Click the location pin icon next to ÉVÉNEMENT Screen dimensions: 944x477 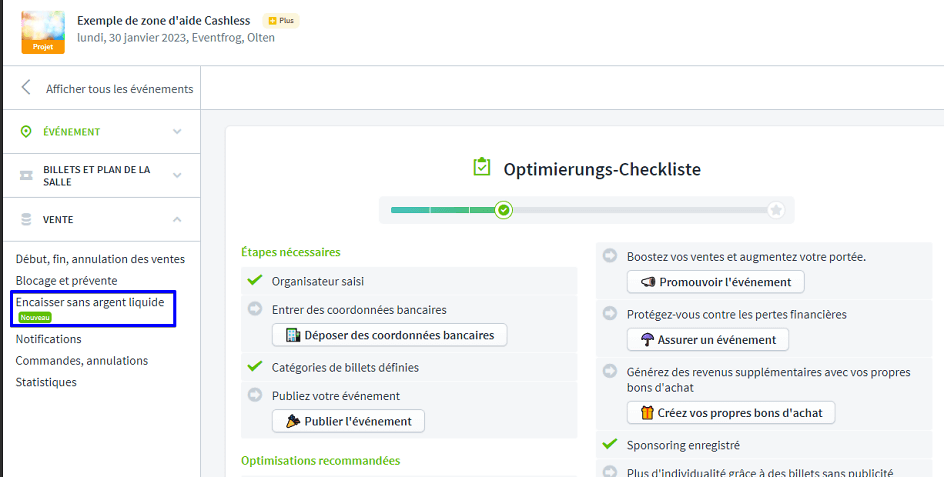26,132
